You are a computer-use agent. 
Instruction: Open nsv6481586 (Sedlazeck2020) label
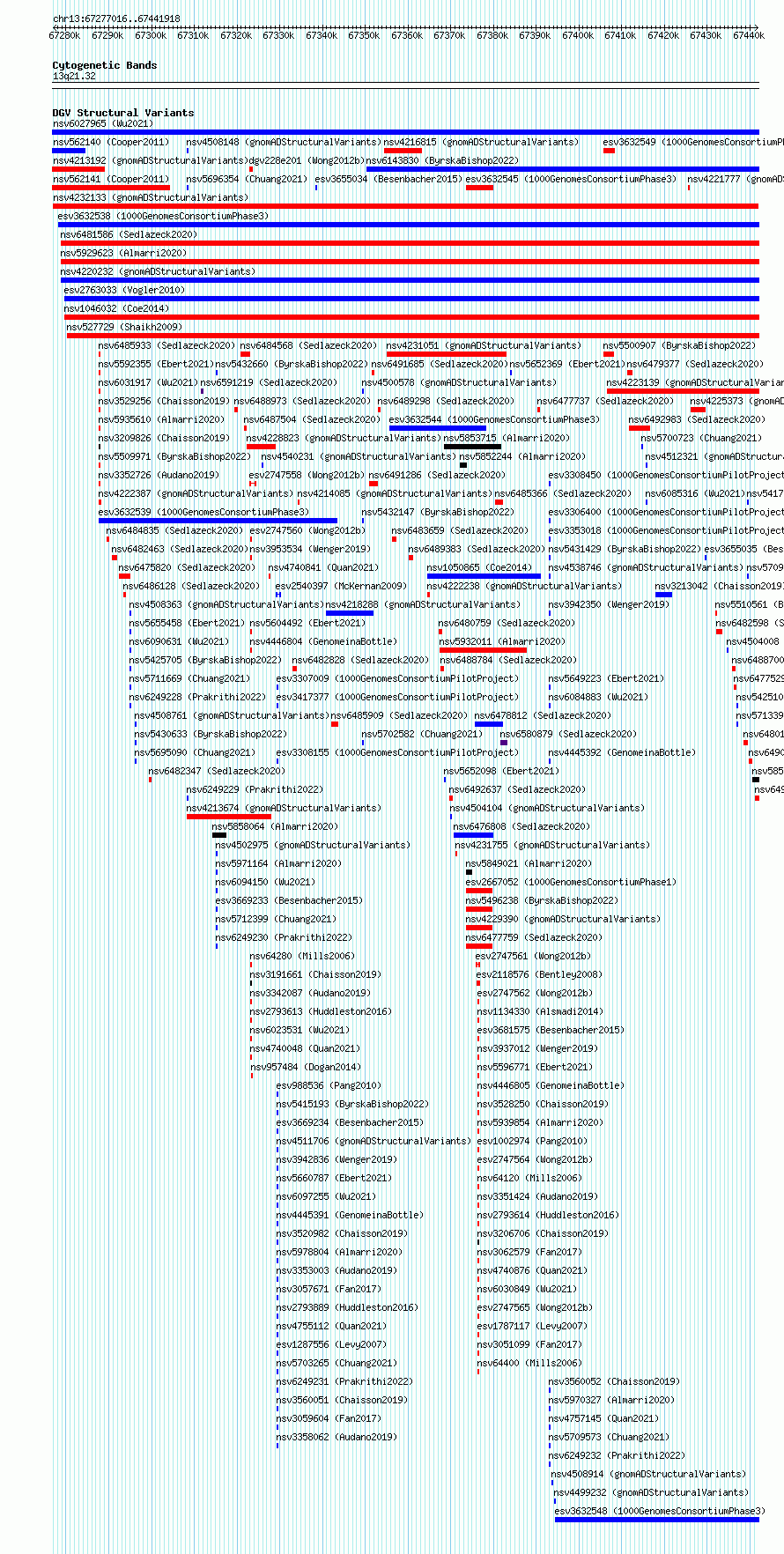[x=129, y=234]
